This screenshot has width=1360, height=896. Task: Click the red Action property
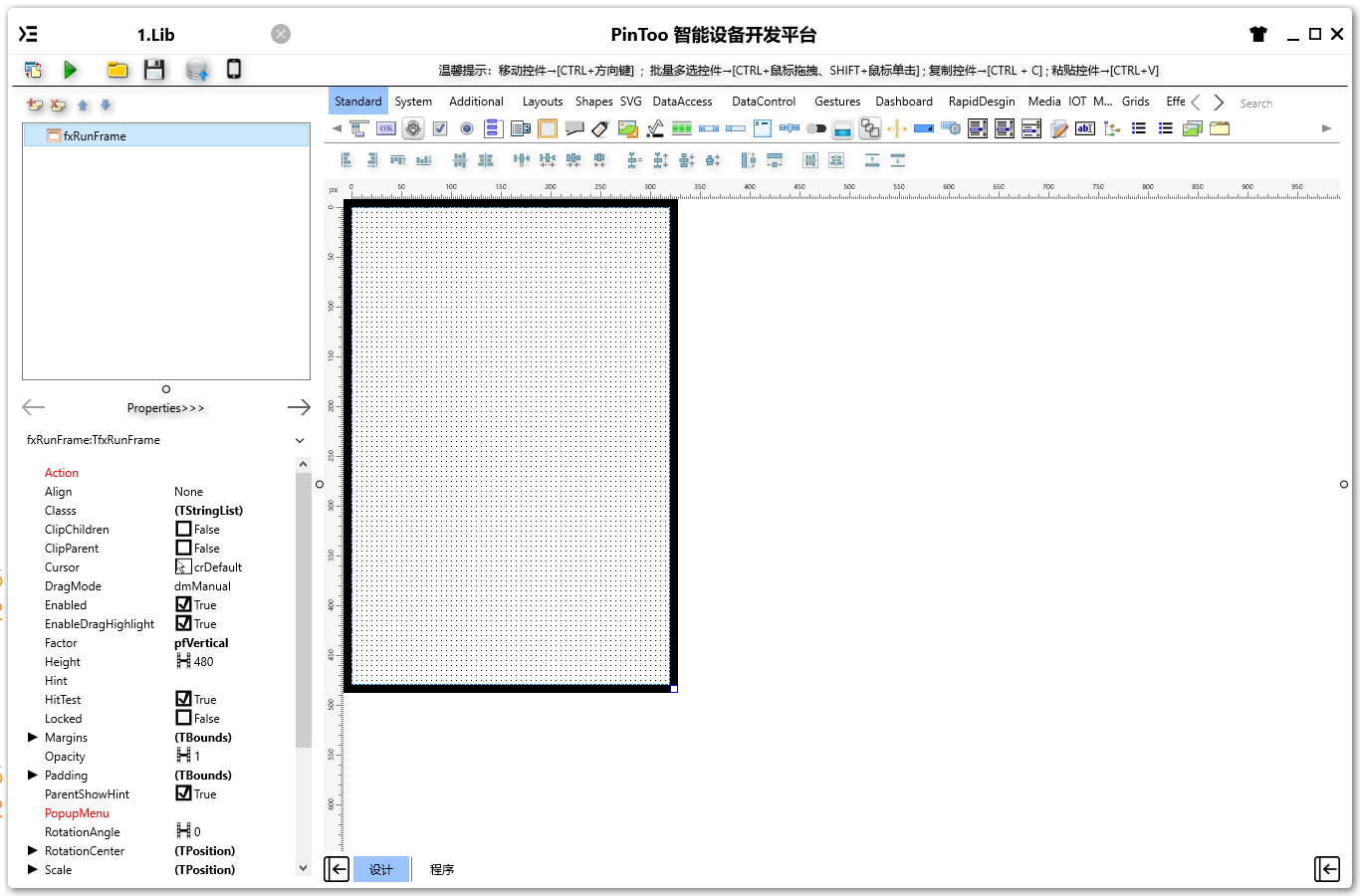[x=62, y=473]
